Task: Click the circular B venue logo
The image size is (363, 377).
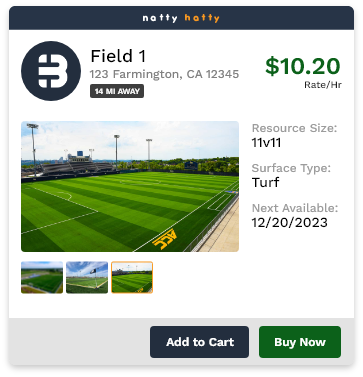Action: 51,71
